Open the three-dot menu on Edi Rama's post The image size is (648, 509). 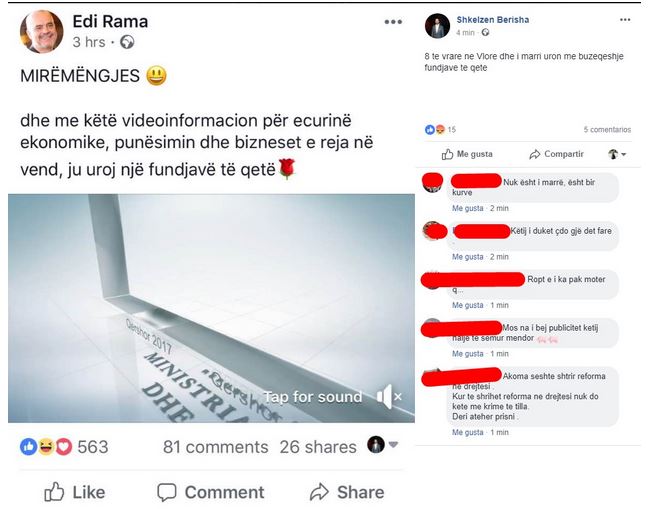point(393,22)
